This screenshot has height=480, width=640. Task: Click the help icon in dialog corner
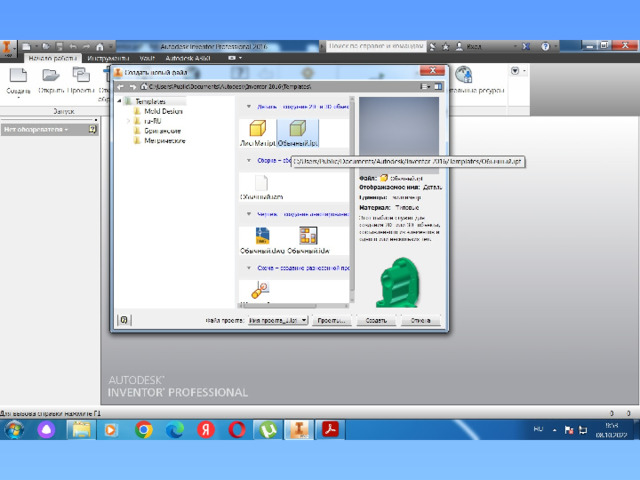tap(124, 320)
